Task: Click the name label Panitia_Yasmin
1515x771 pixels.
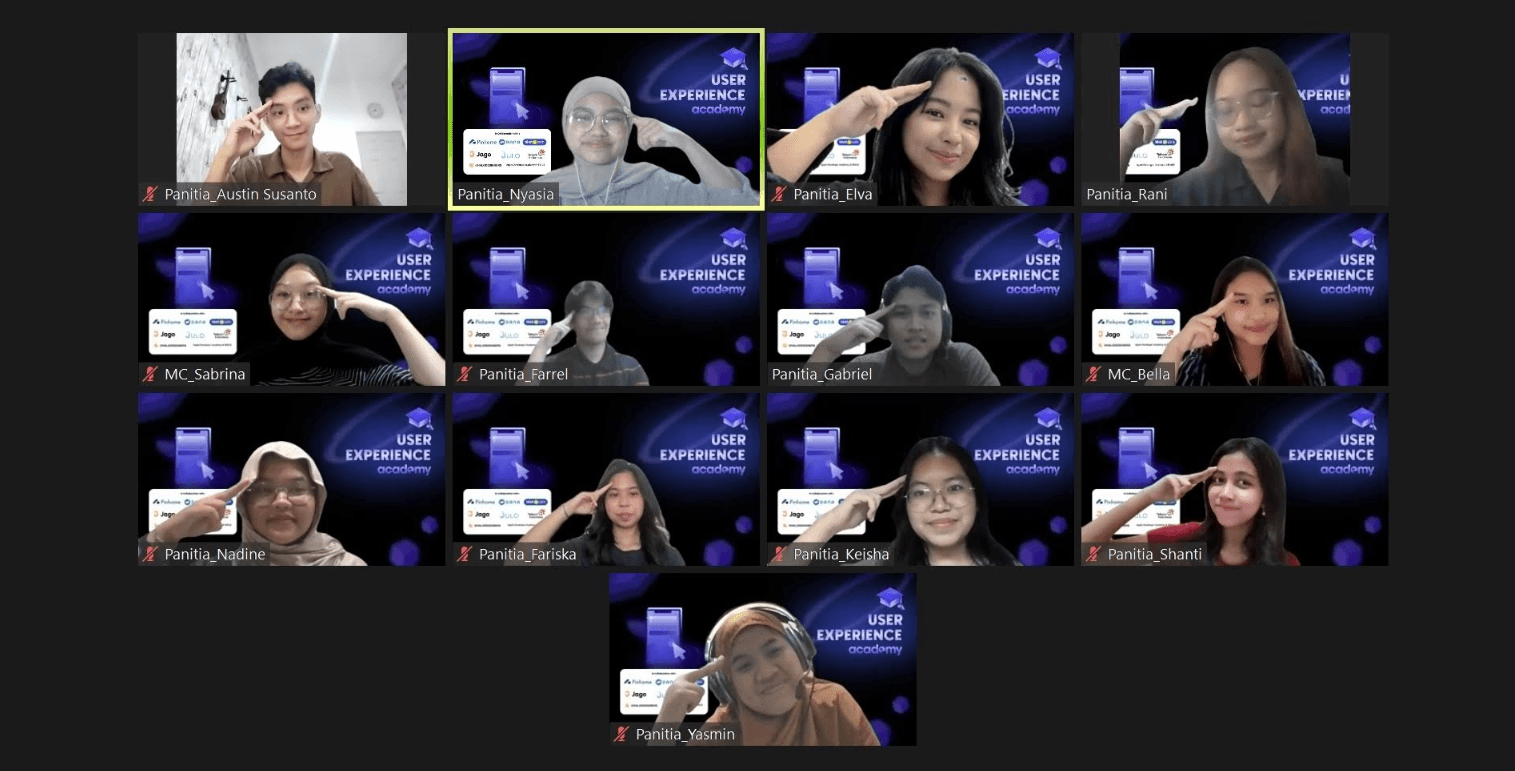Action: point(685,734)
